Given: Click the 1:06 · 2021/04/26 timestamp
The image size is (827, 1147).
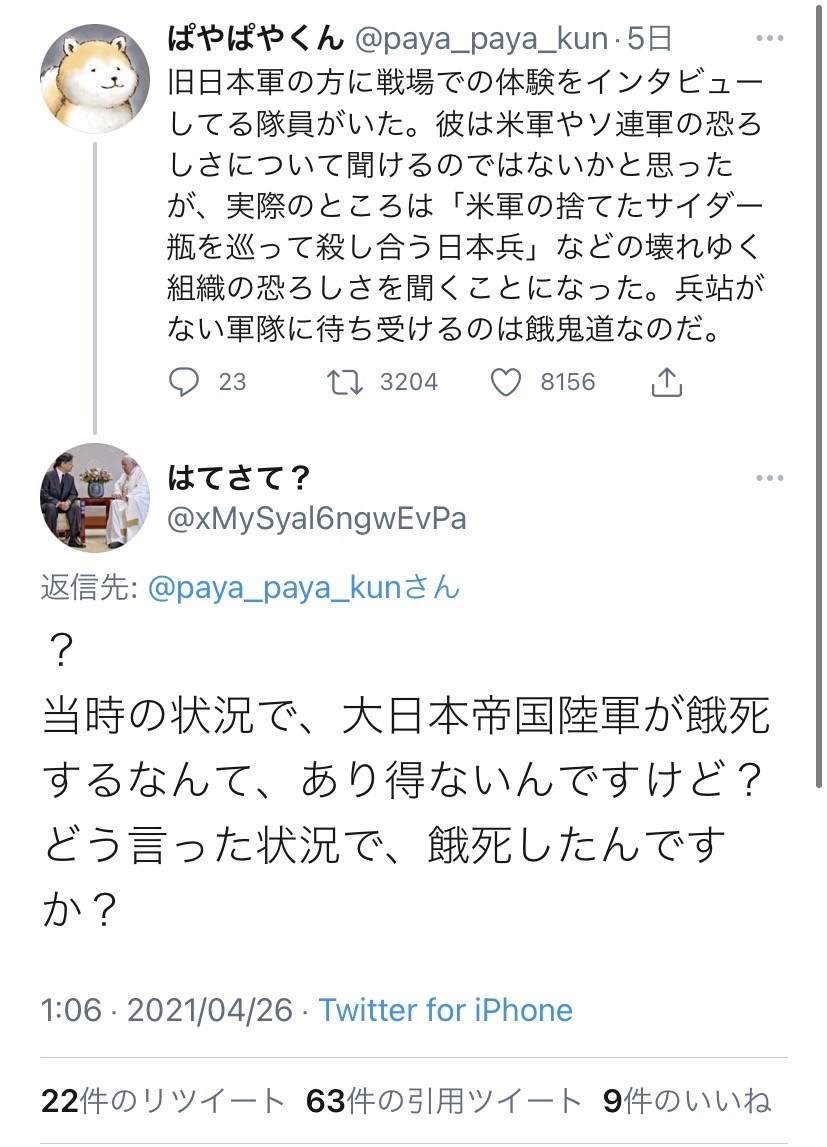Looking at the screenshot, I should pos(167,1010).
